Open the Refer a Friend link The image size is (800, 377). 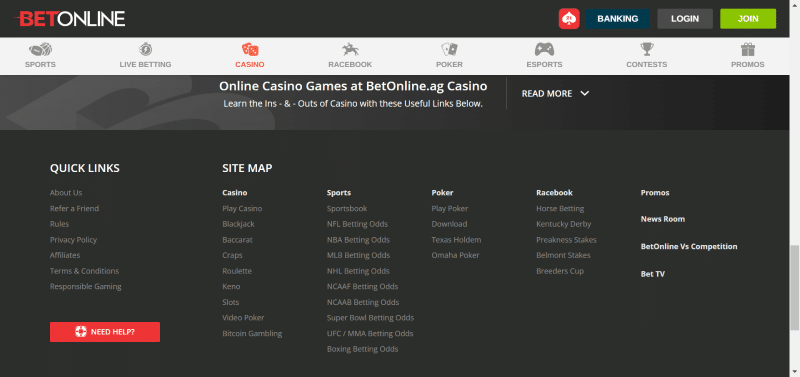point(74,208)
